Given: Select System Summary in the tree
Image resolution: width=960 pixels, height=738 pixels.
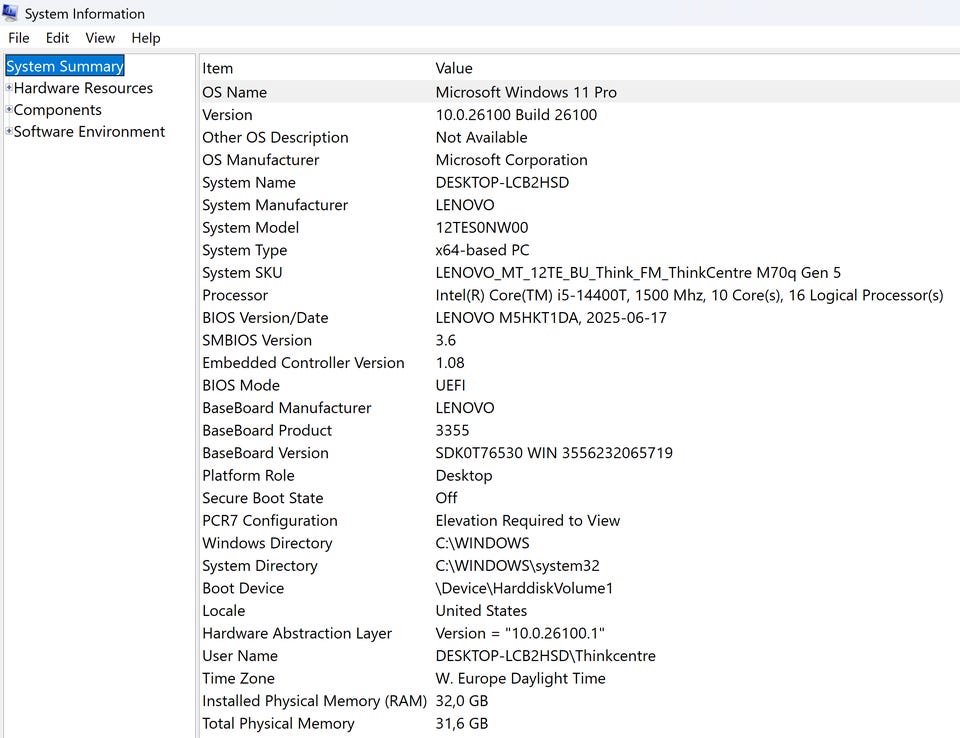Looking at the screenshot, I should click(65, 67).
